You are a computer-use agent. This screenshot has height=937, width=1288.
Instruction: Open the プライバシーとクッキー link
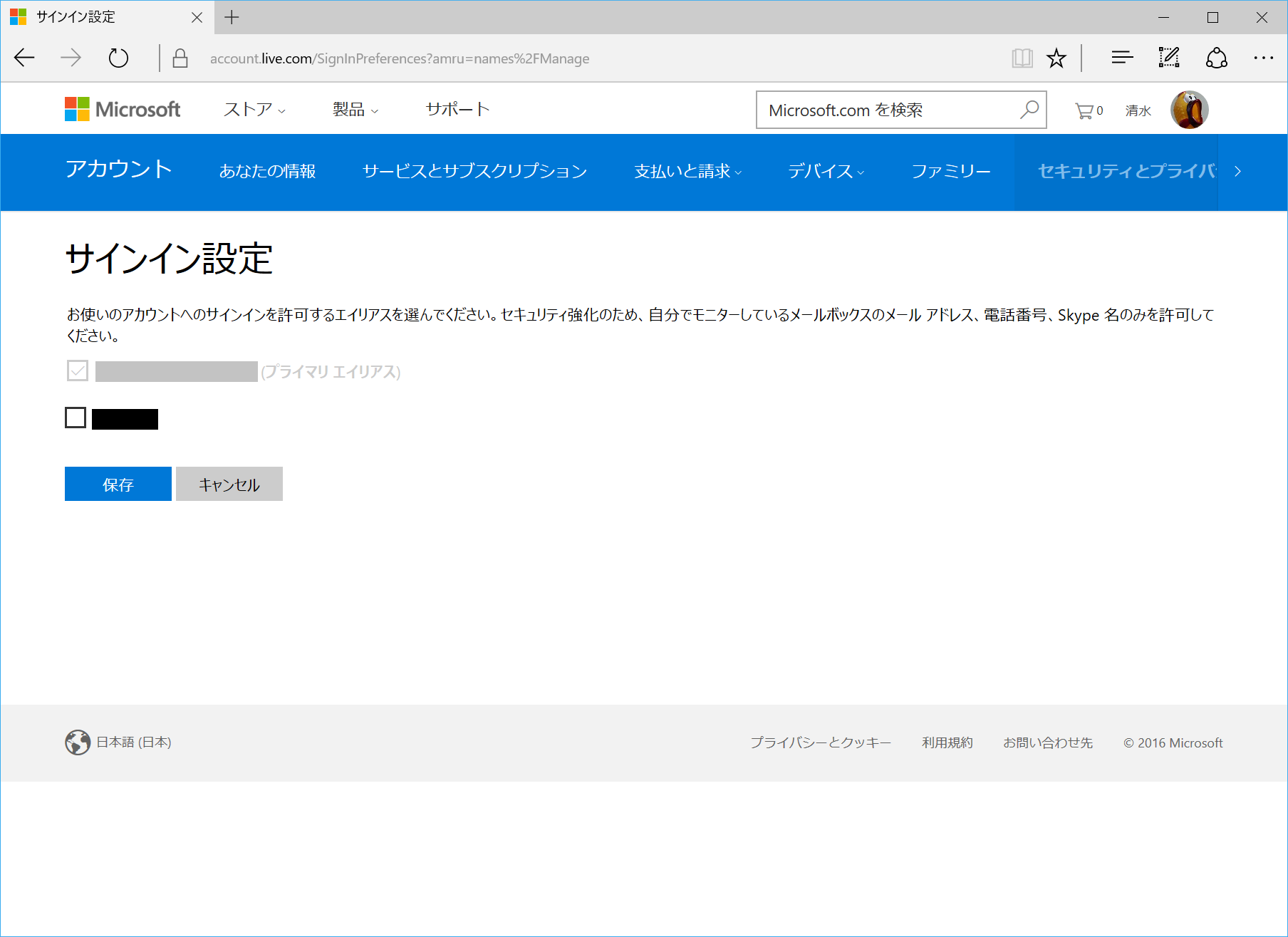(821, 742)
